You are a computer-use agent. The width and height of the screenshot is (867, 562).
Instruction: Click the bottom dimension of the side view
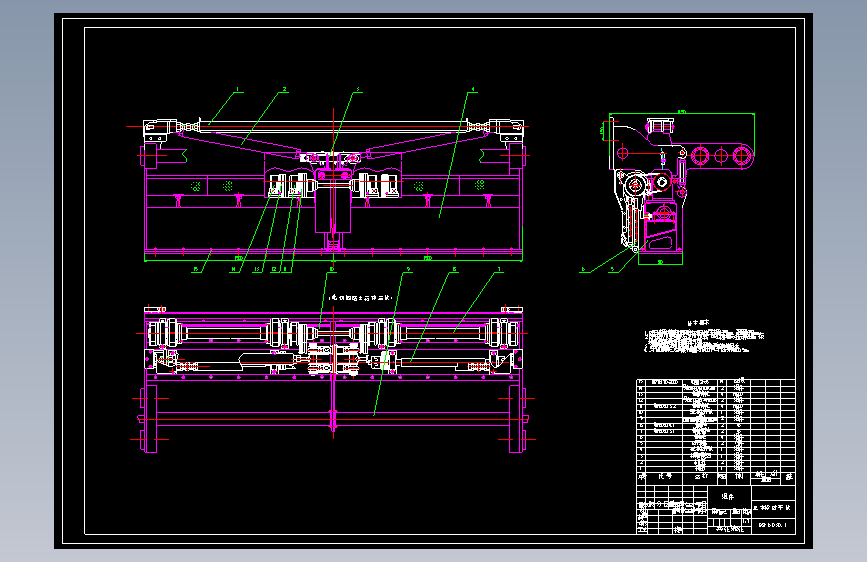click(660, 262)
